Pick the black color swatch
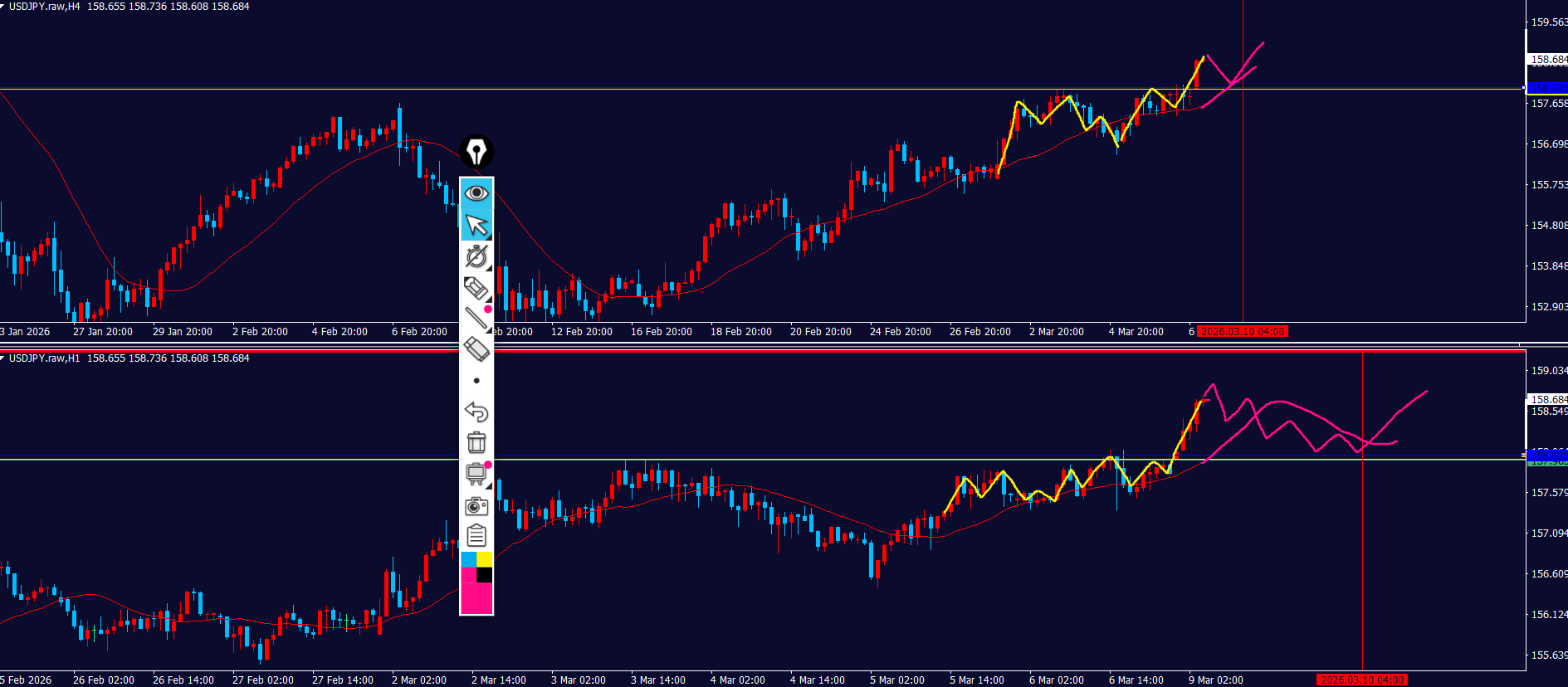 (x=485, y=575)
